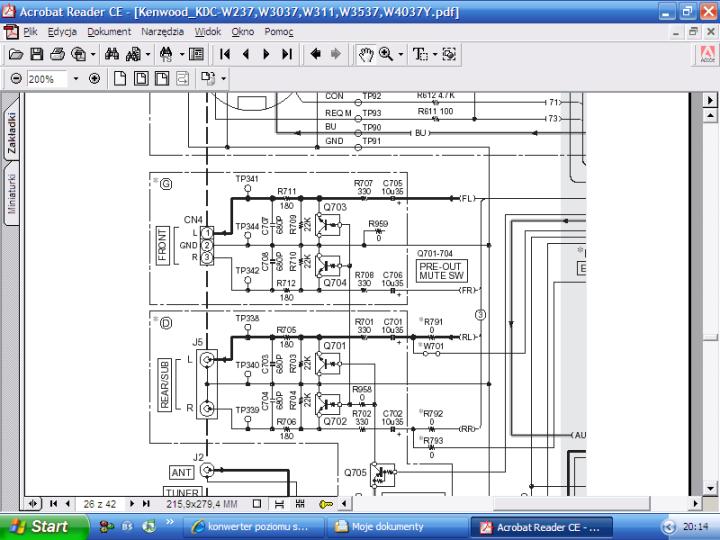Viewport: 720px width, 540px height.
Task: Open the Narzędzia menu
Action: point(163,32)
